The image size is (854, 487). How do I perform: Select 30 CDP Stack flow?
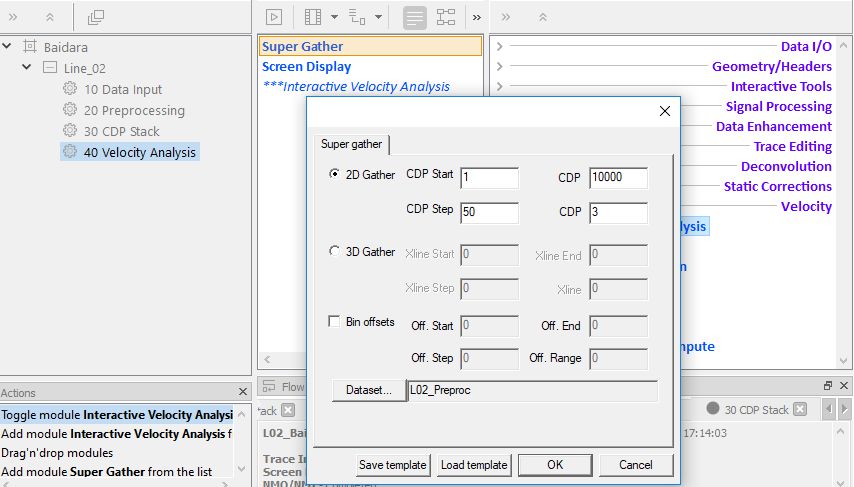[x=121, y=131]
